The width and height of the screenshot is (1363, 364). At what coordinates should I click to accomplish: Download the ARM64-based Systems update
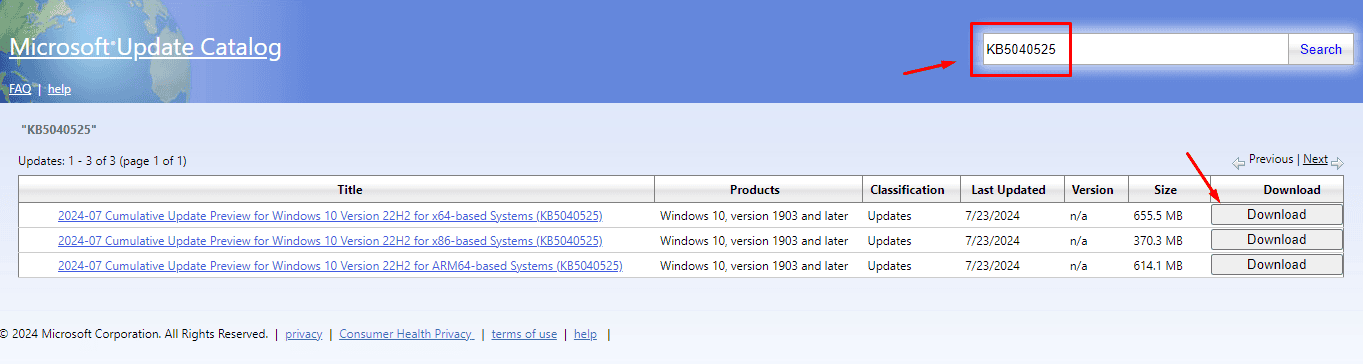point(1276,265)
